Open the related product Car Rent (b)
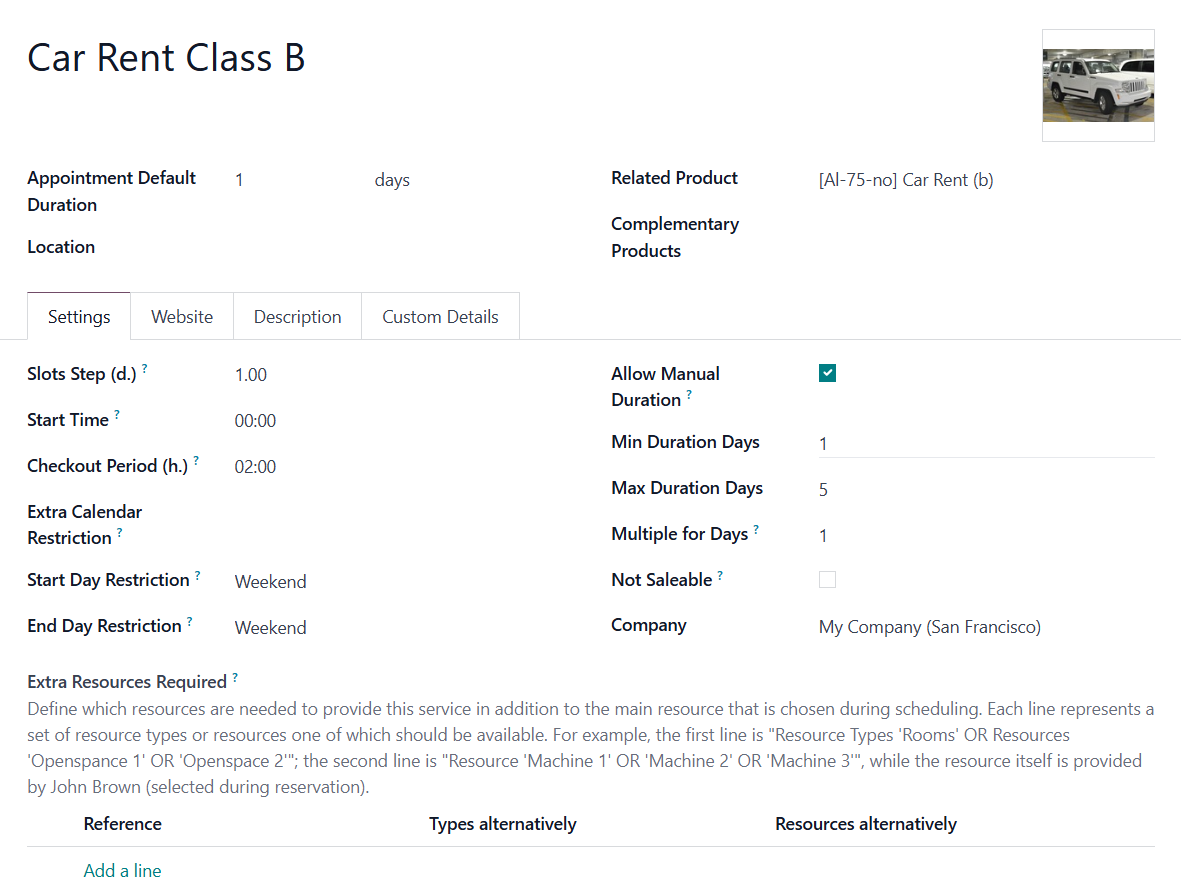The image size is (1181, 893). 905,180
